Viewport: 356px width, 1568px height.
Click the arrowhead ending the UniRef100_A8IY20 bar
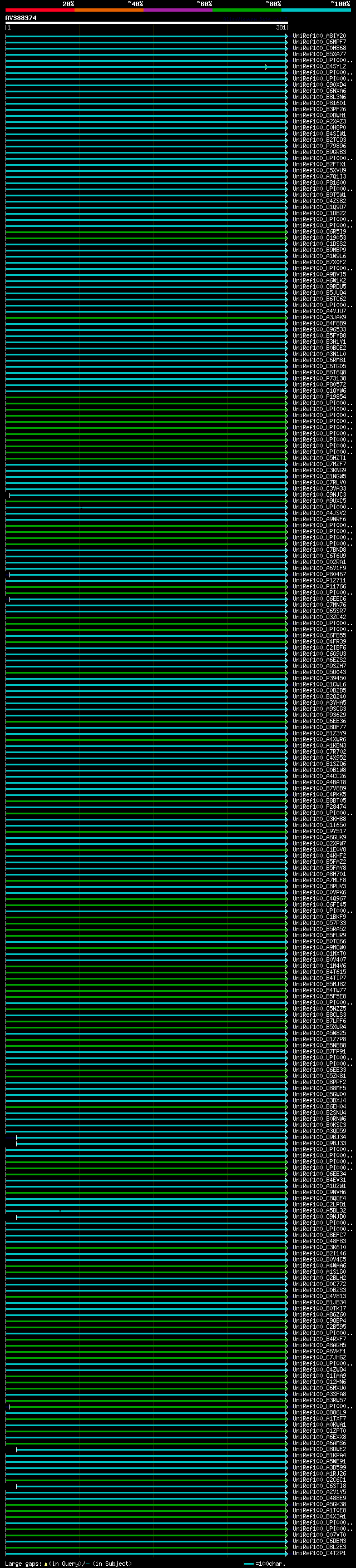click(x=286, y=36)
